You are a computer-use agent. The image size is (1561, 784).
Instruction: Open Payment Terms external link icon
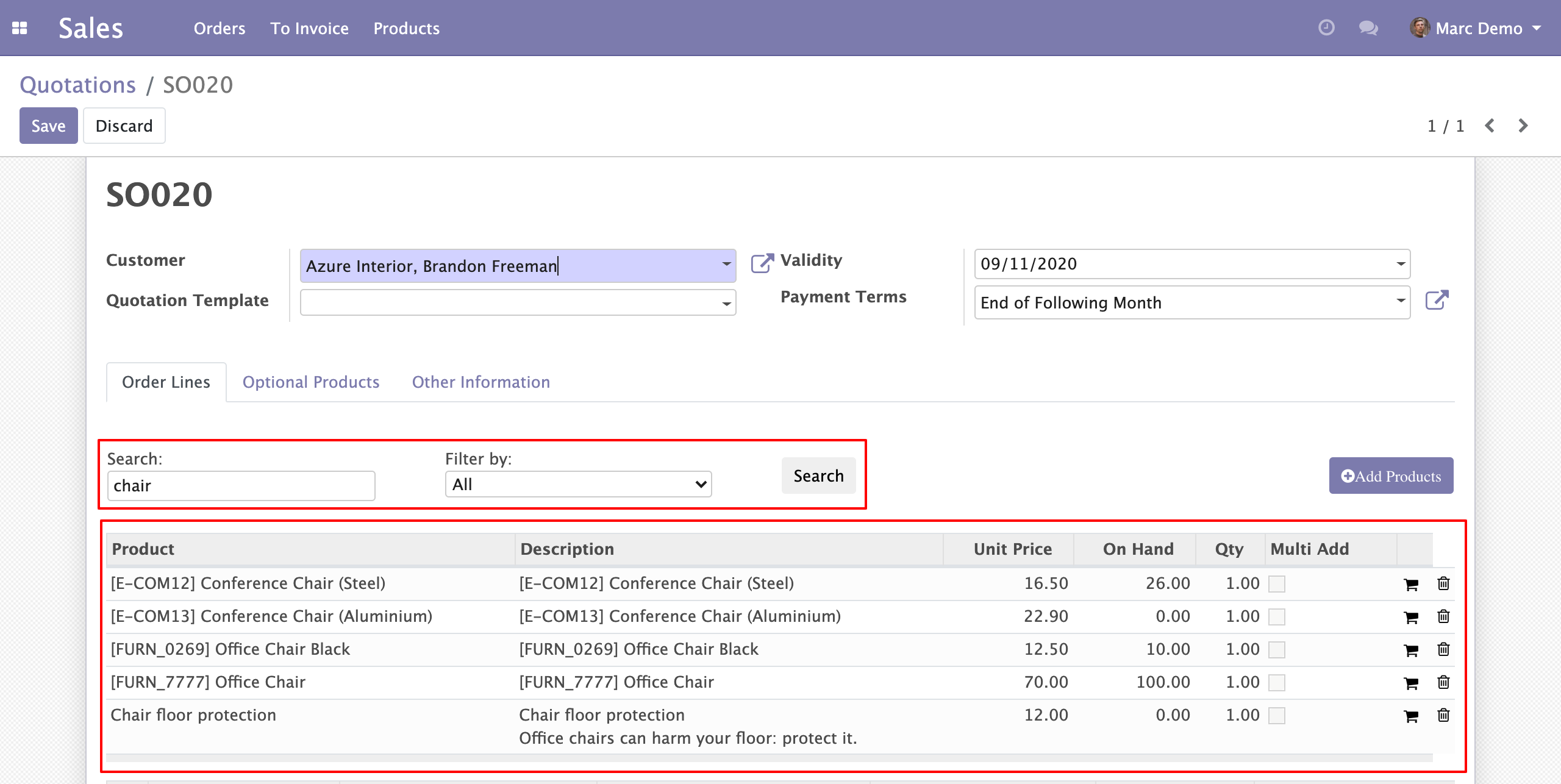[1437, 300]
